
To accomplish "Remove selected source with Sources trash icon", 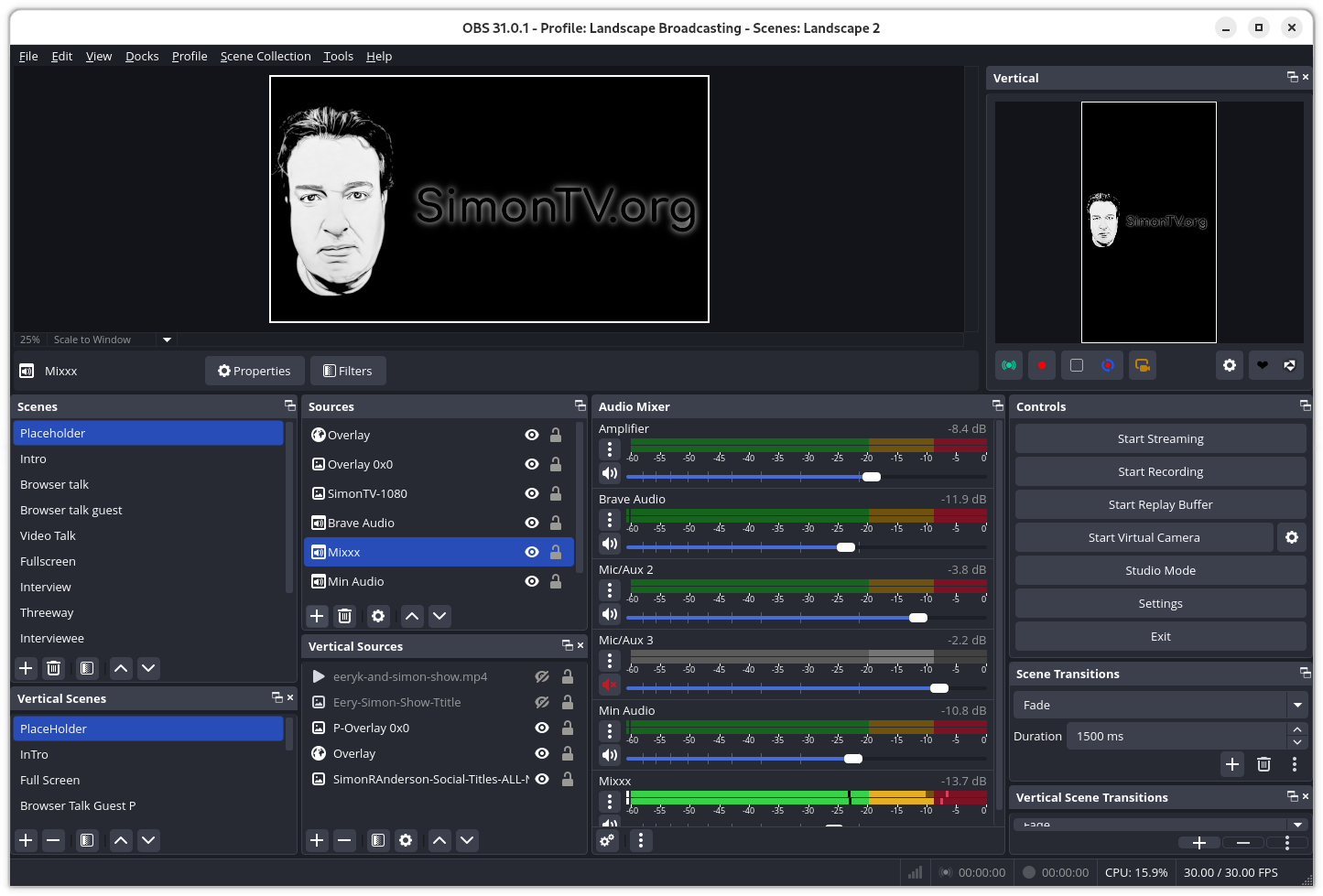I will tap(344, 616).
